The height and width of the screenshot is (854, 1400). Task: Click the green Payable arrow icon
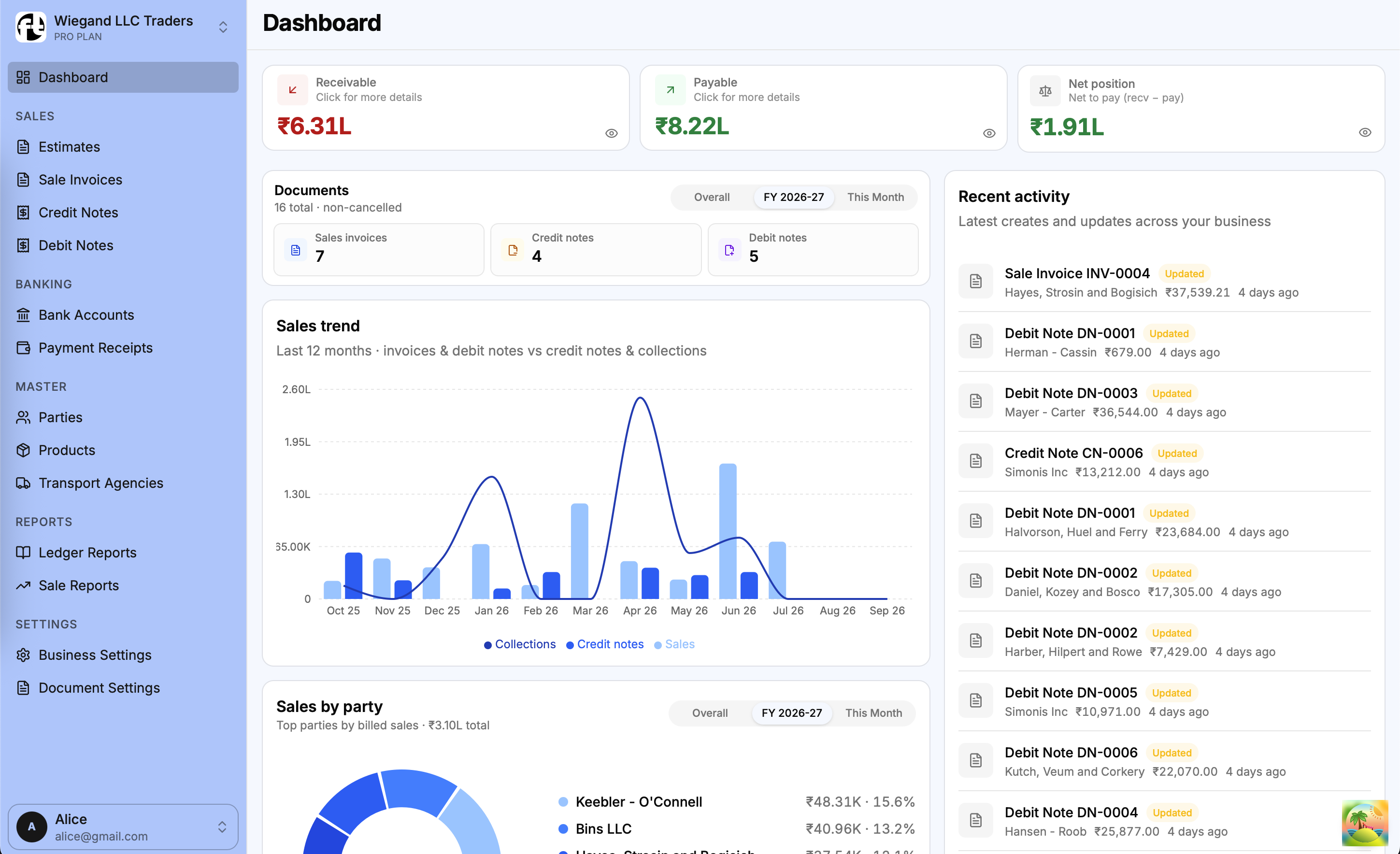(671, 90)
